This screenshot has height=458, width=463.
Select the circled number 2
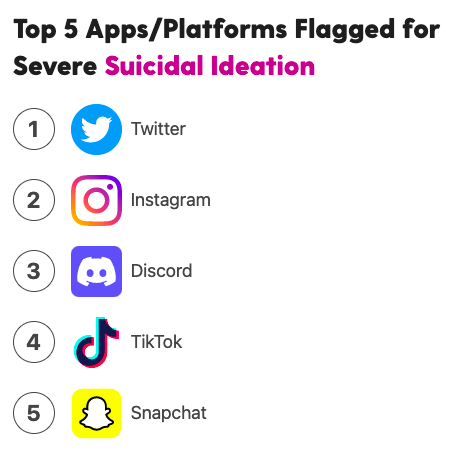coord(34,200)
